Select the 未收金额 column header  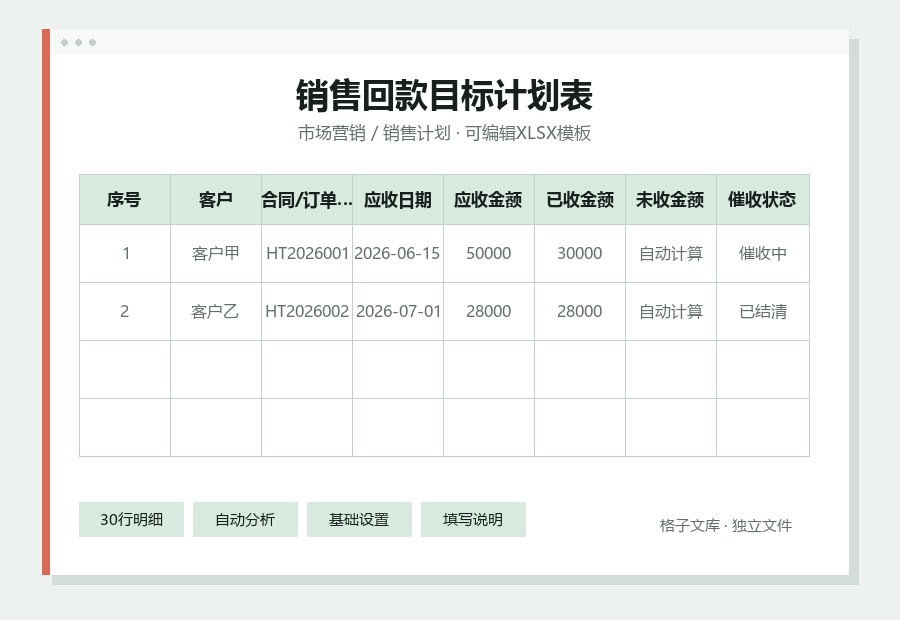pos(671,200)
